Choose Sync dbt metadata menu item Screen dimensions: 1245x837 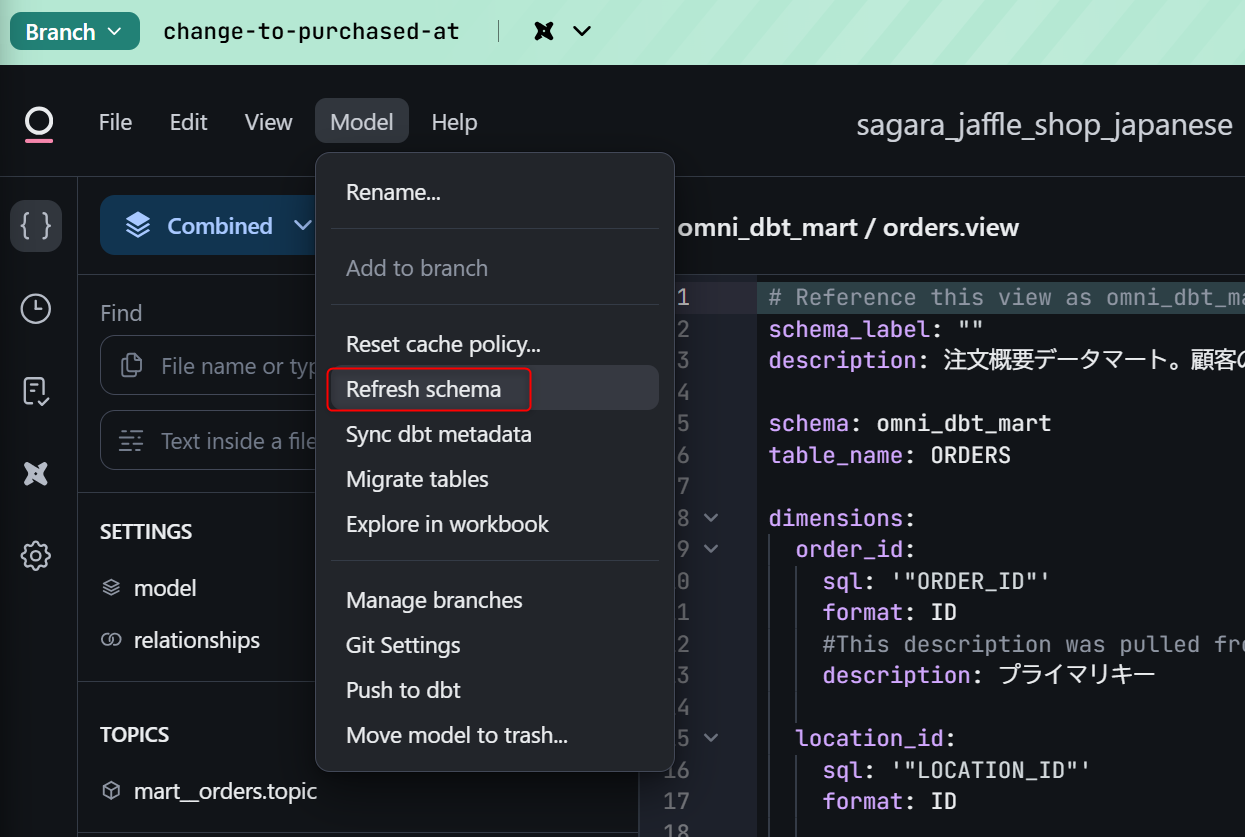(438, 434)
